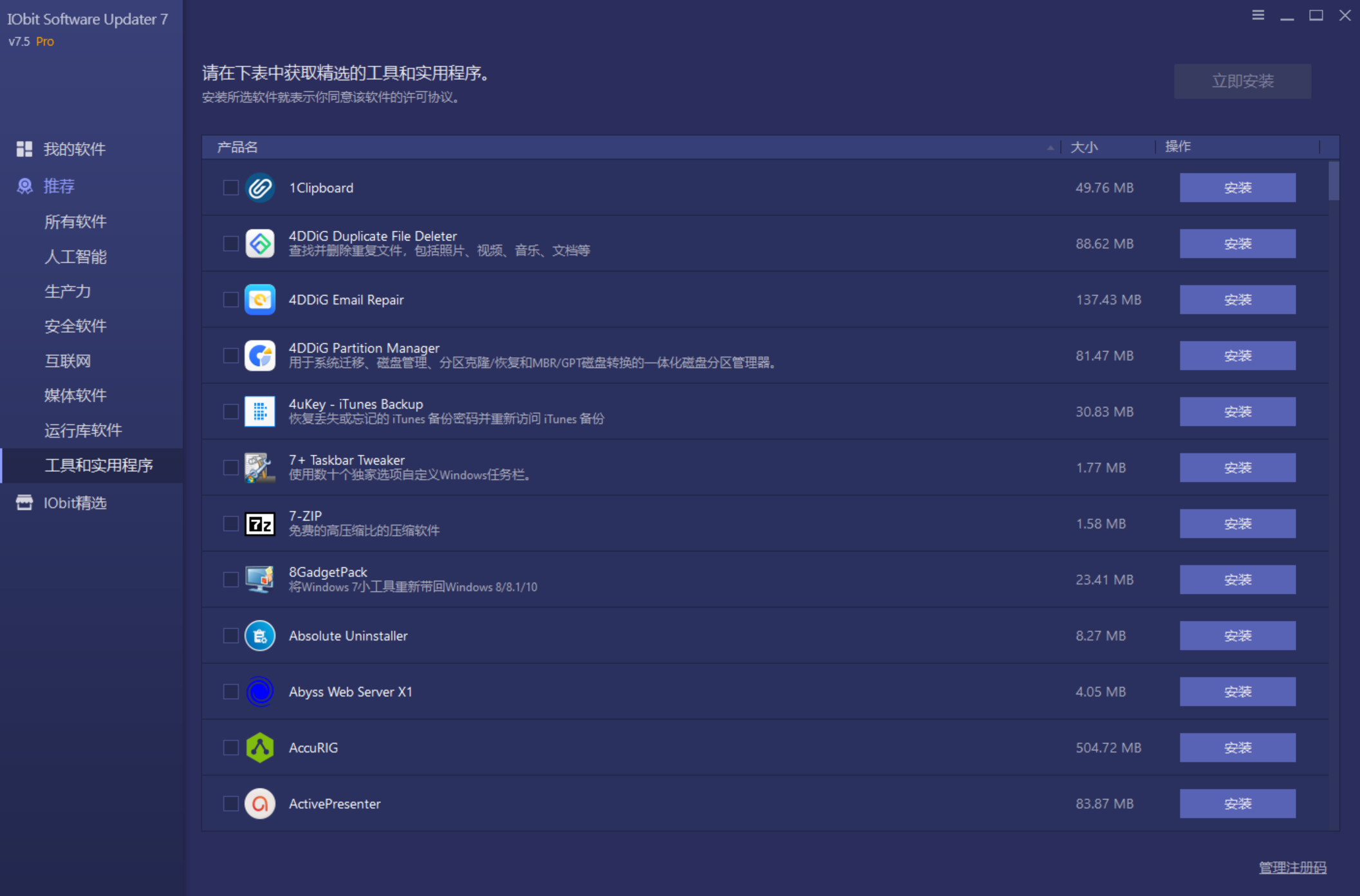This screenshot has height=896, width=1360.
Task: Select the 7-ZIP checkbox
Action: (230, 524)
